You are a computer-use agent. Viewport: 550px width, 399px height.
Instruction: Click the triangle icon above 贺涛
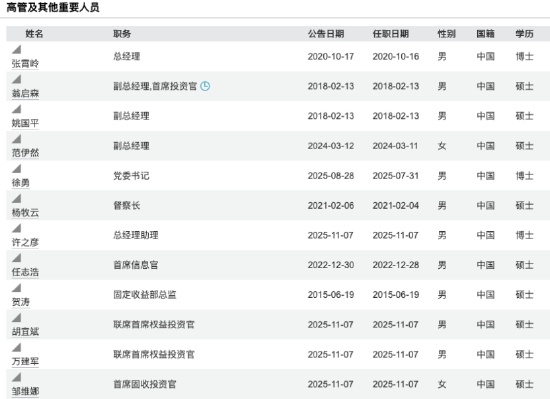click(16, 288)
